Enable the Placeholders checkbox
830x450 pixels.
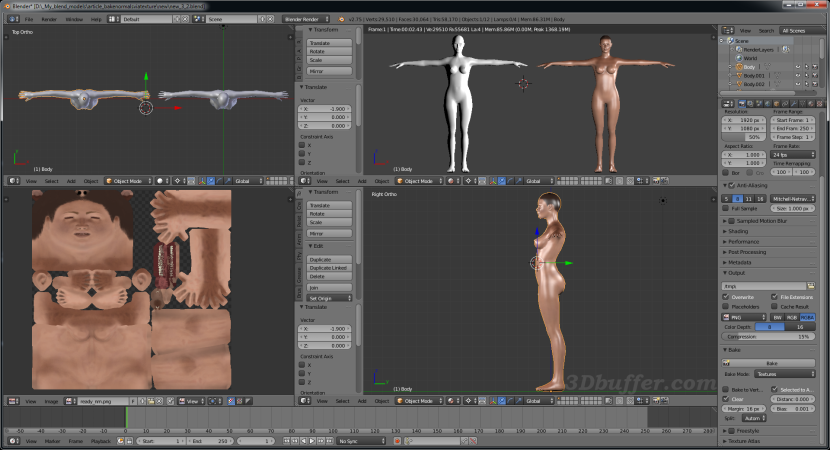click(727, 307)
